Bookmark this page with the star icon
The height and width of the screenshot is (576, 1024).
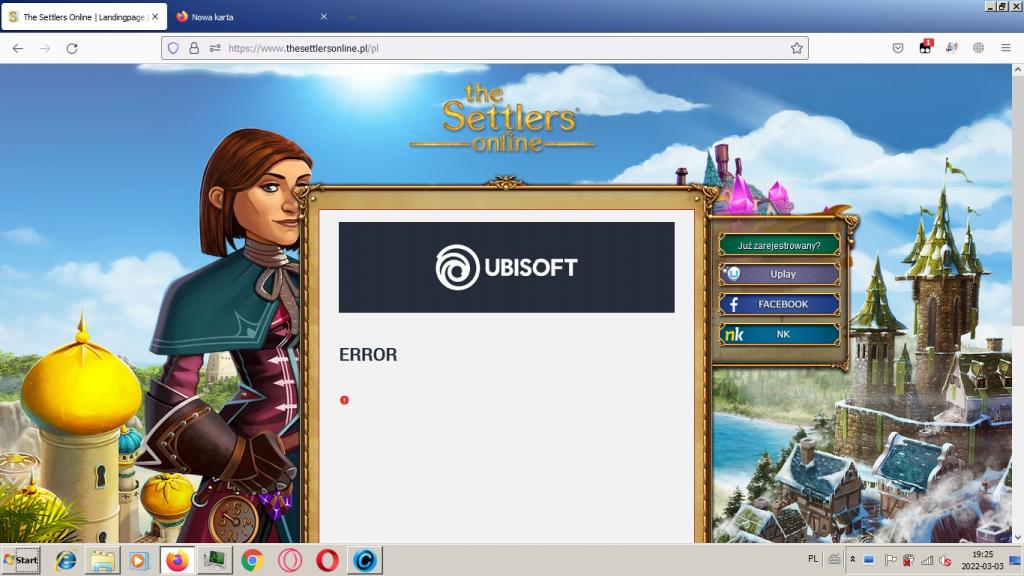(x=796, y=48)
